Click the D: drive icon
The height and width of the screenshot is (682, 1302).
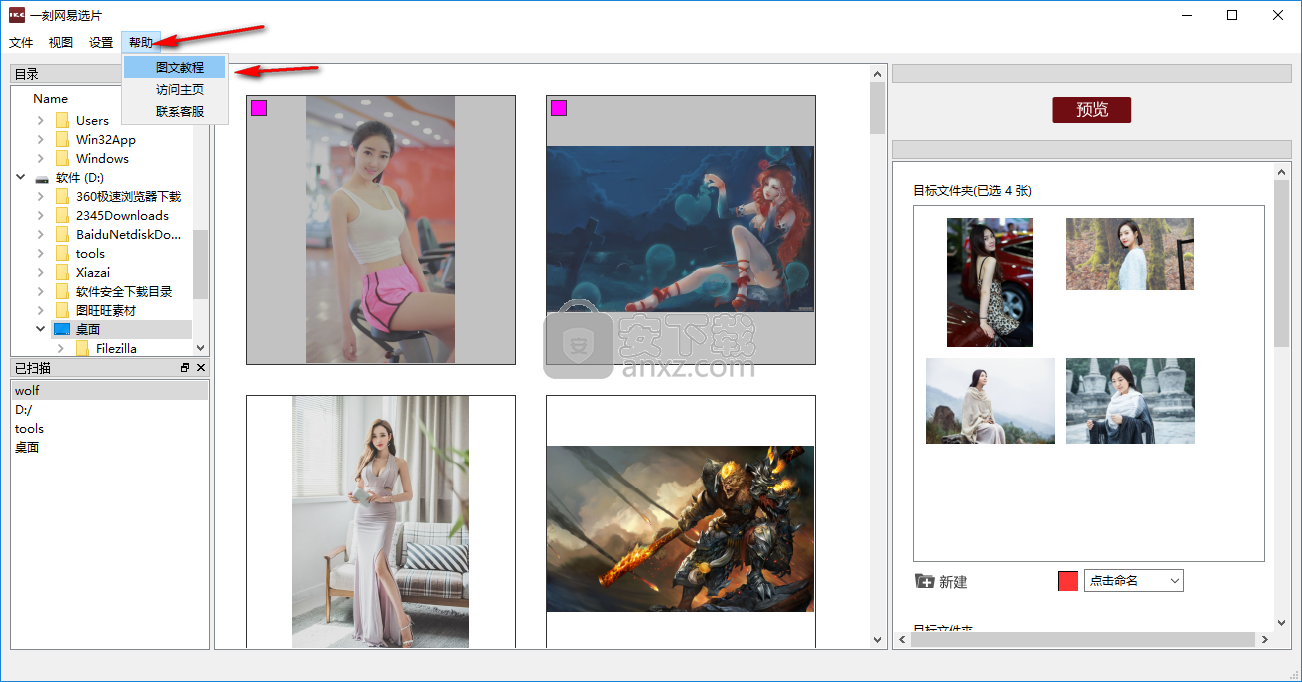point(42,178)
